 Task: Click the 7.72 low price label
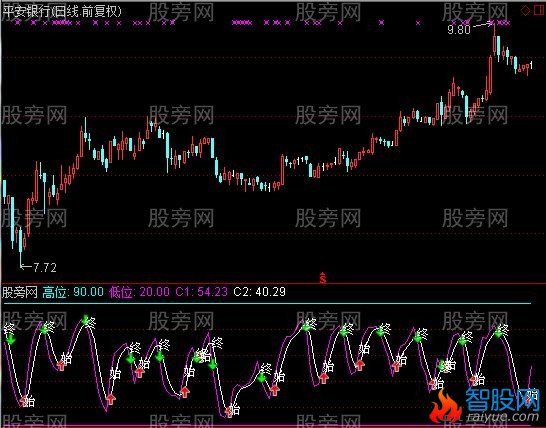45,267
